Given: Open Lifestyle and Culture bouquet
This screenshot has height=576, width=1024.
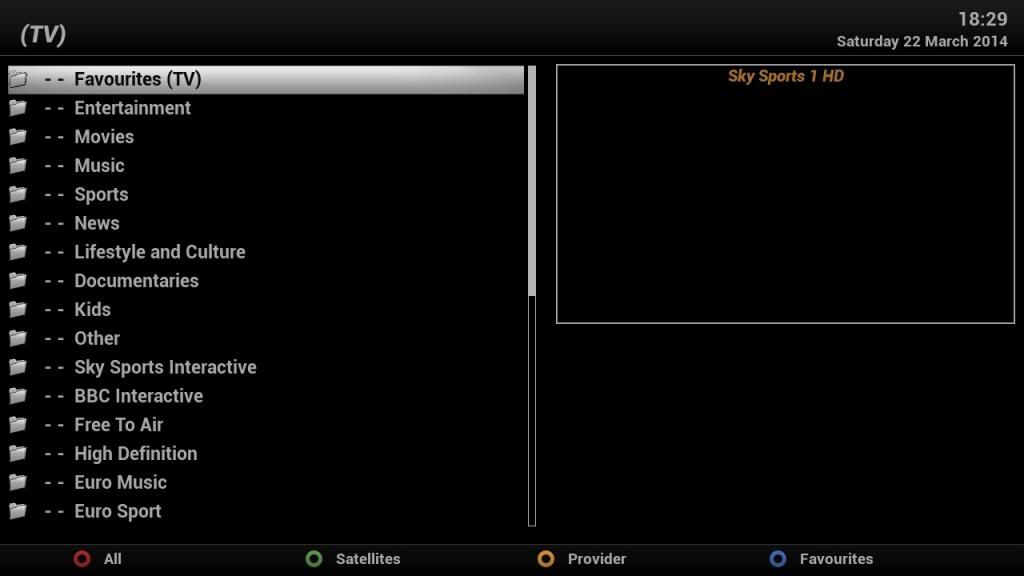Looking at the screenshot, I should (x=266, y=251).
